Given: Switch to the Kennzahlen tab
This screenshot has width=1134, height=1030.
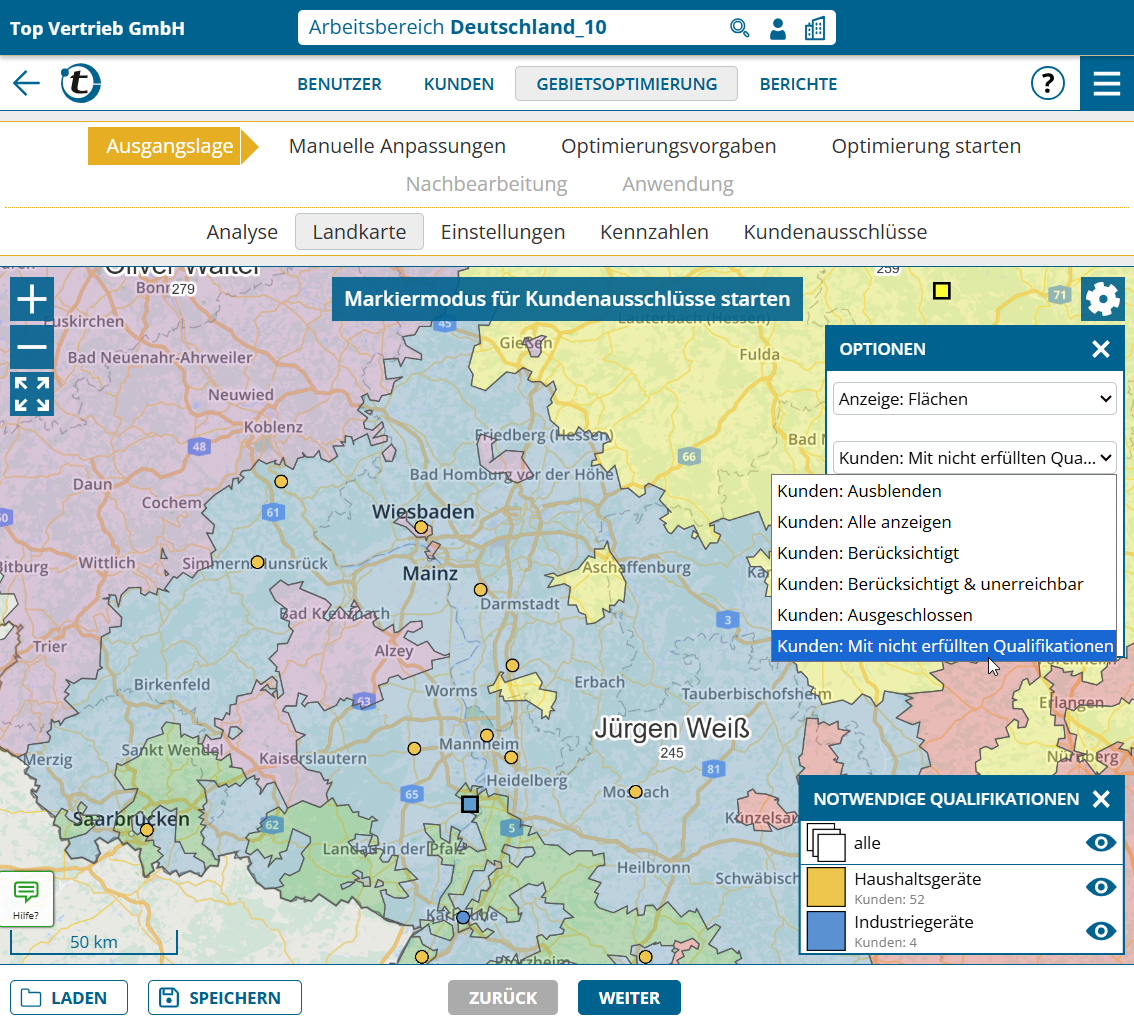Looking at the screenshot, I should coord(654,232).
